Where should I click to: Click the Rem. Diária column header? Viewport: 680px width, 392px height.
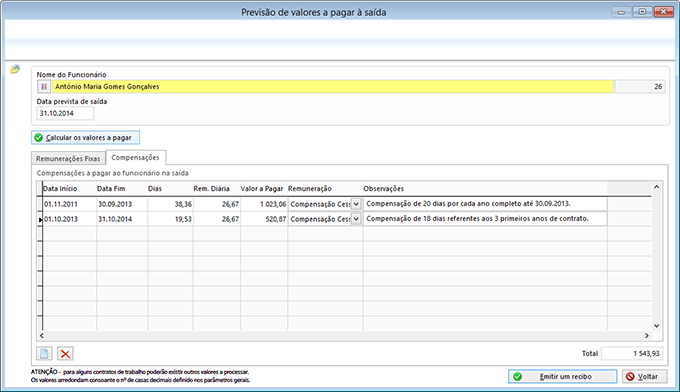tap(216, 189)
